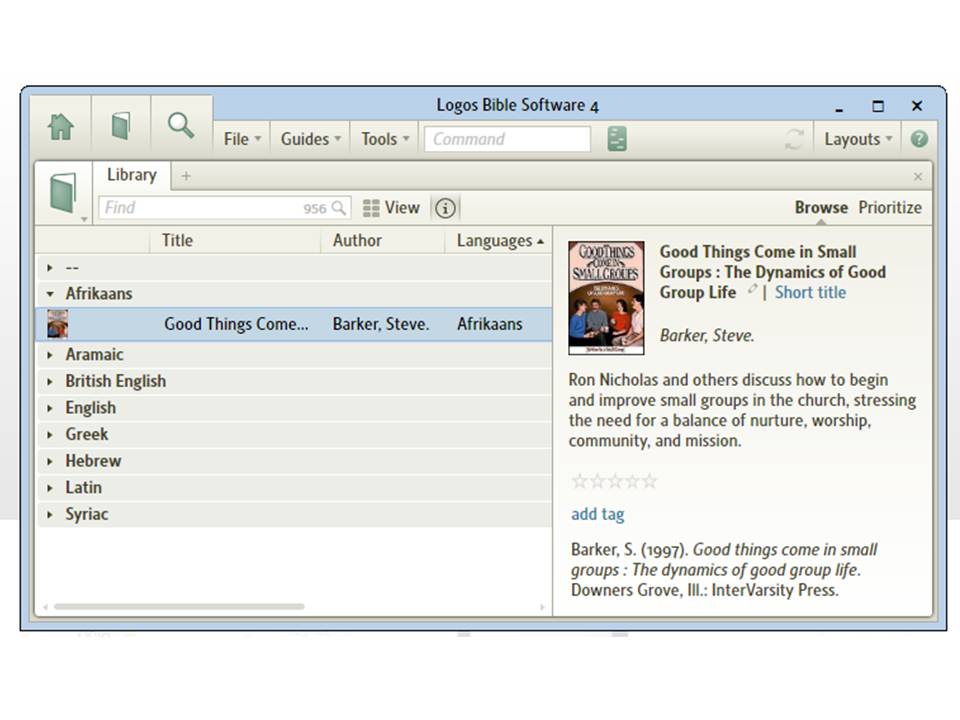Click the add tag link
The height and width of the screenshot is (720, 960).
598,514
